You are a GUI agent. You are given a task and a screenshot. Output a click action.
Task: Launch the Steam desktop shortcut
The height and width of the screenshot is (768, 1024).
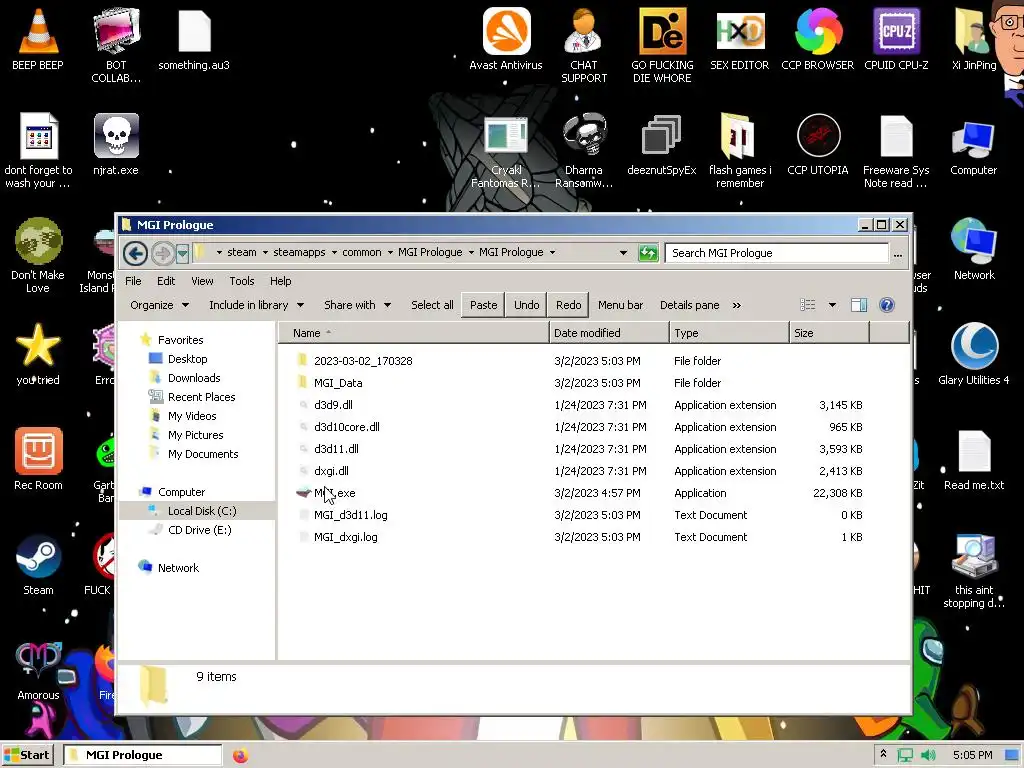(x=39, y=565)
